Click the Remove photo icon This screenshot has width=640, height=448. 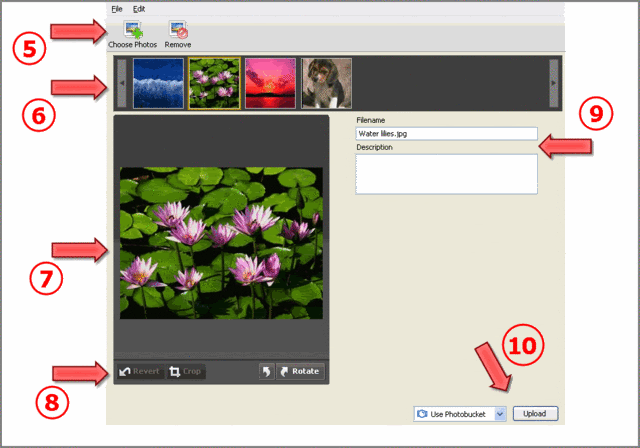click(x=178, y=31)
